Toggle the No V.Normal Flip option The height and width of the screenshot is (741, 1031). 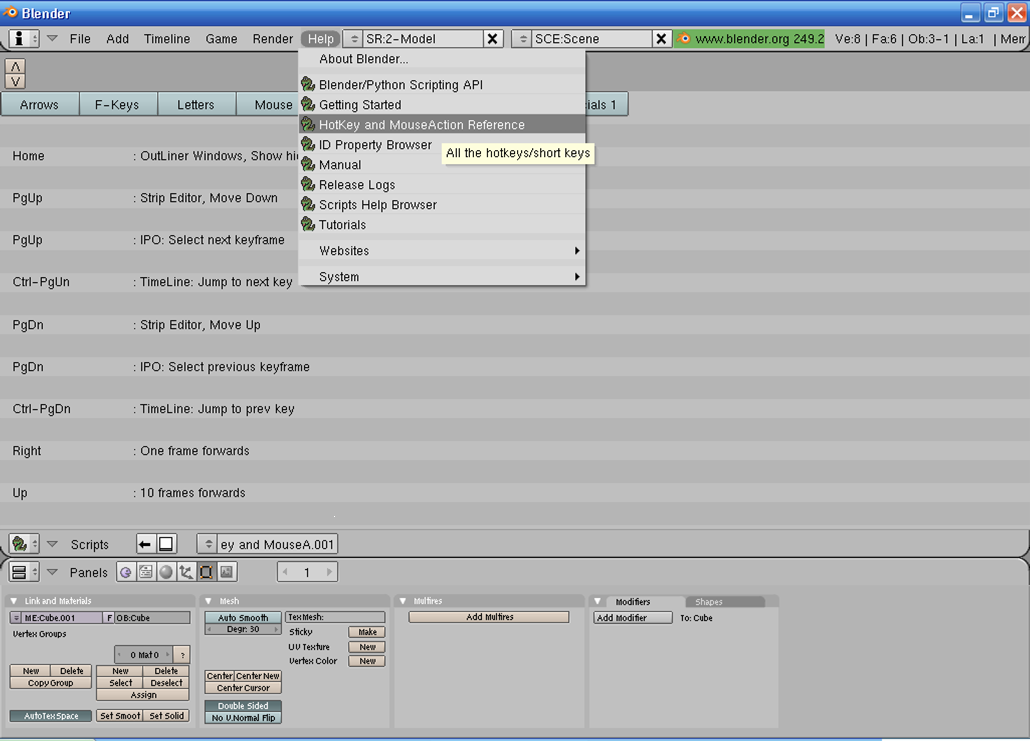pyautogui.click(x=243, y=718)
